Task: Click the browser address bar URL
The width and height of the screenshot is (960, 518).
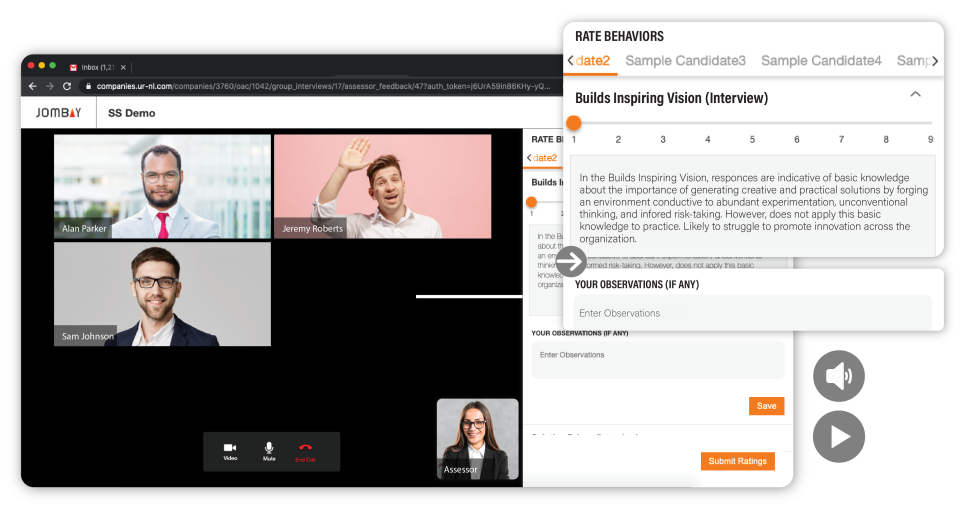Action: point(323,86)
